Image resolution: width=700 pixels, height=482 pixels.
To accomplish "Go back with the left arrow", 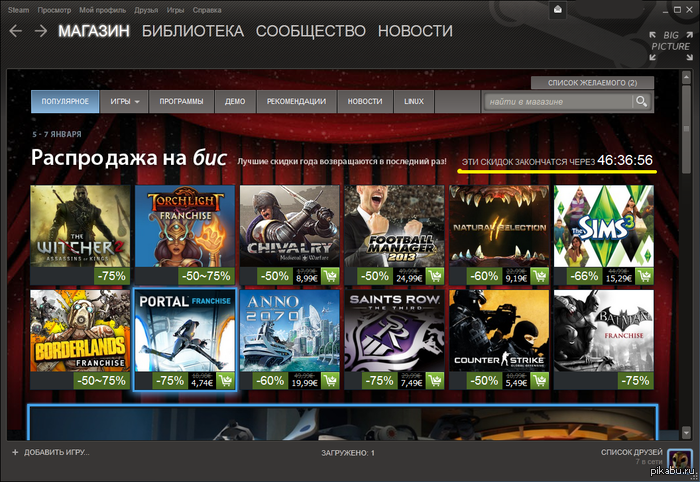I will [16, 31].
